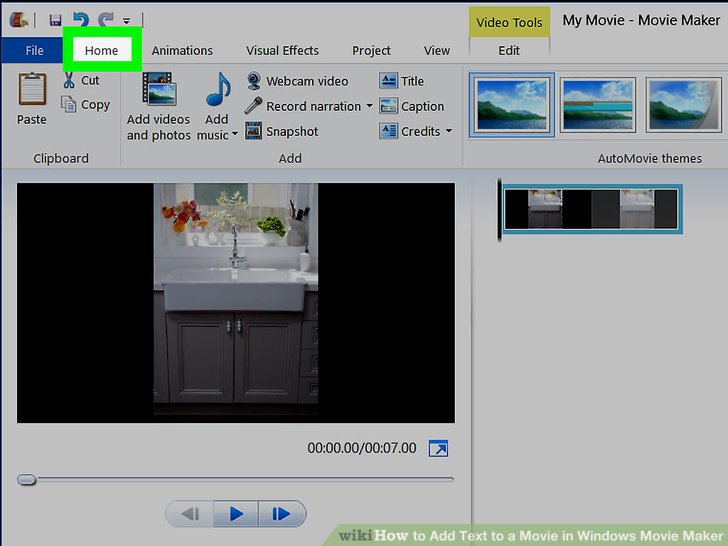Click the Redo arrow in quick access toolbar
The width and height of the screenshot is (728, 546).
(x=106, y=20)
